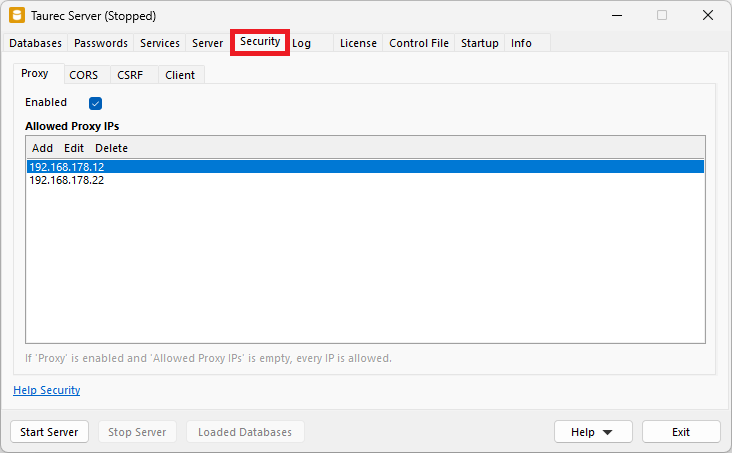Open the Client sub-tab
This screenshot has height=453, width=732.
click(x=180, y=75)
